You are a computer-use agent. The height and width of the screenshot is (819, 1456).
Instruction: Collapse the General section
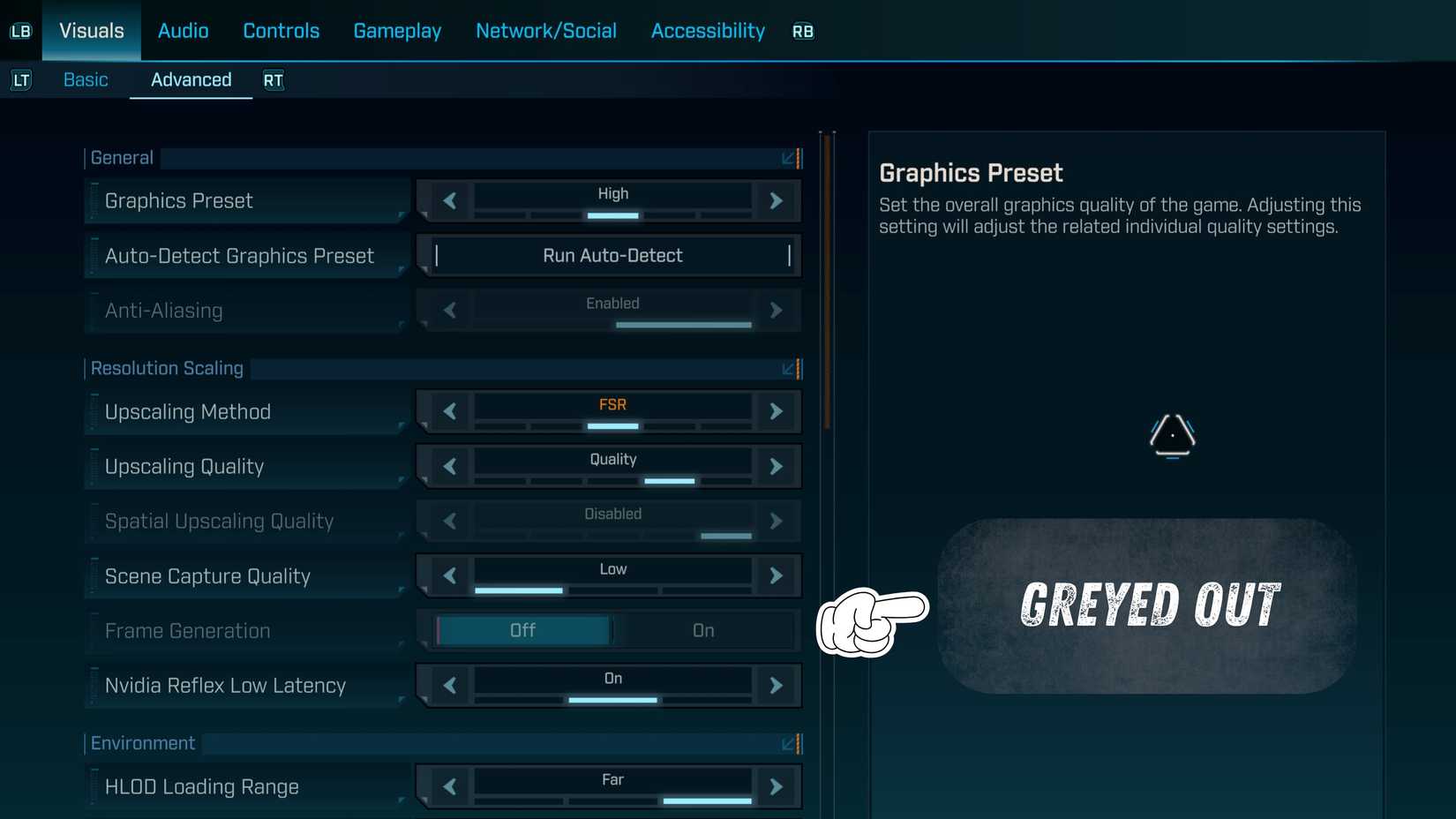789,158
